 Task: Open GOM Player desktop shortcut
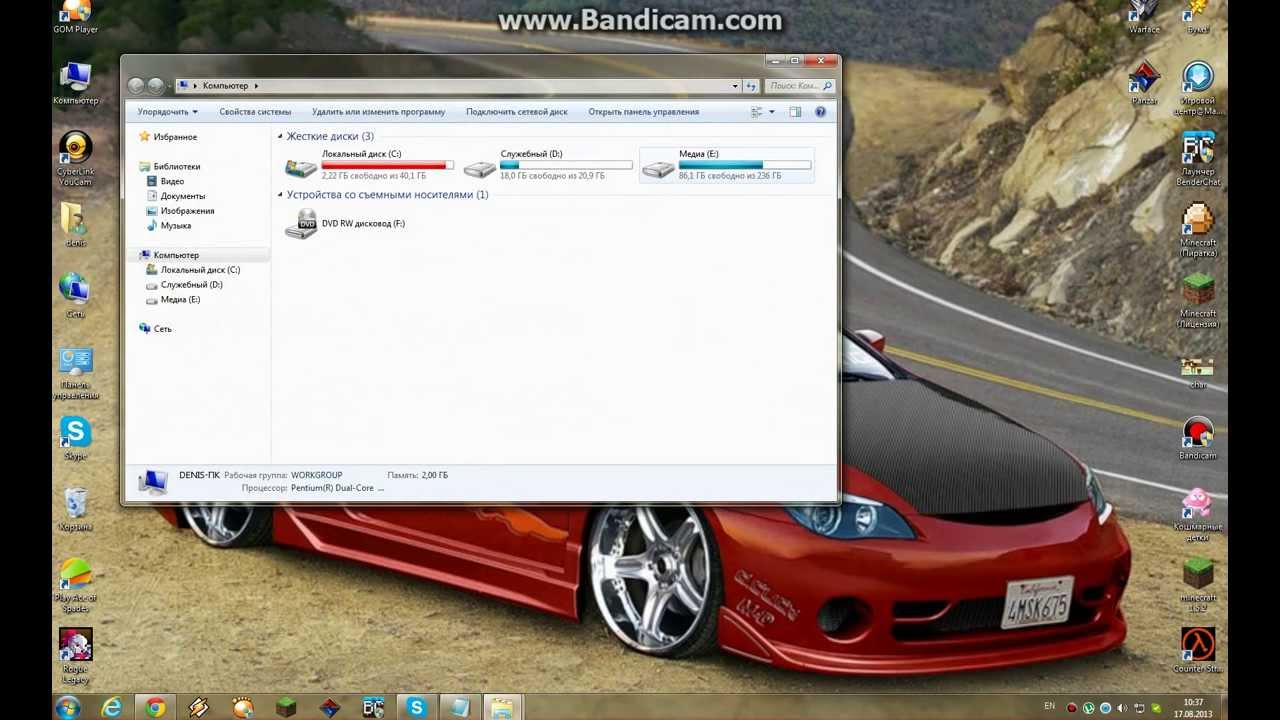pos(75,17)
